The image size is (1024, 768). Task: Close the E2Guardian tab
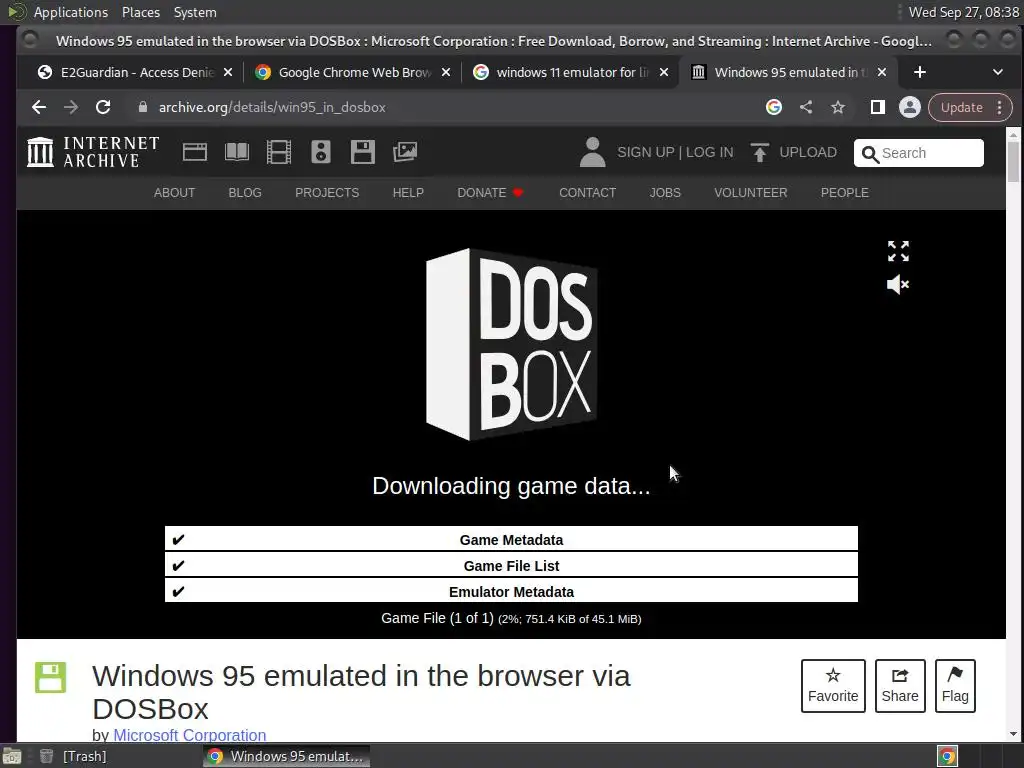228,72
